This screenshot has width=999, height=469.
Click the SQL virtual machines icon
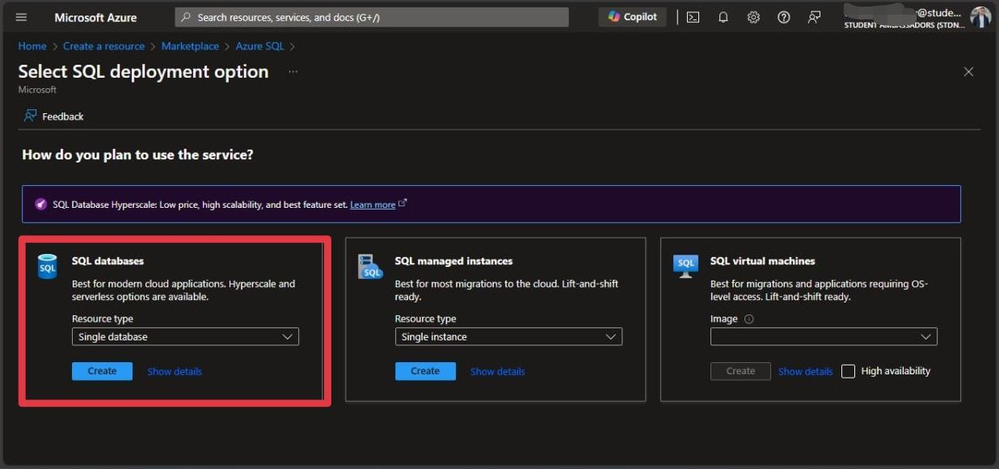686,266
